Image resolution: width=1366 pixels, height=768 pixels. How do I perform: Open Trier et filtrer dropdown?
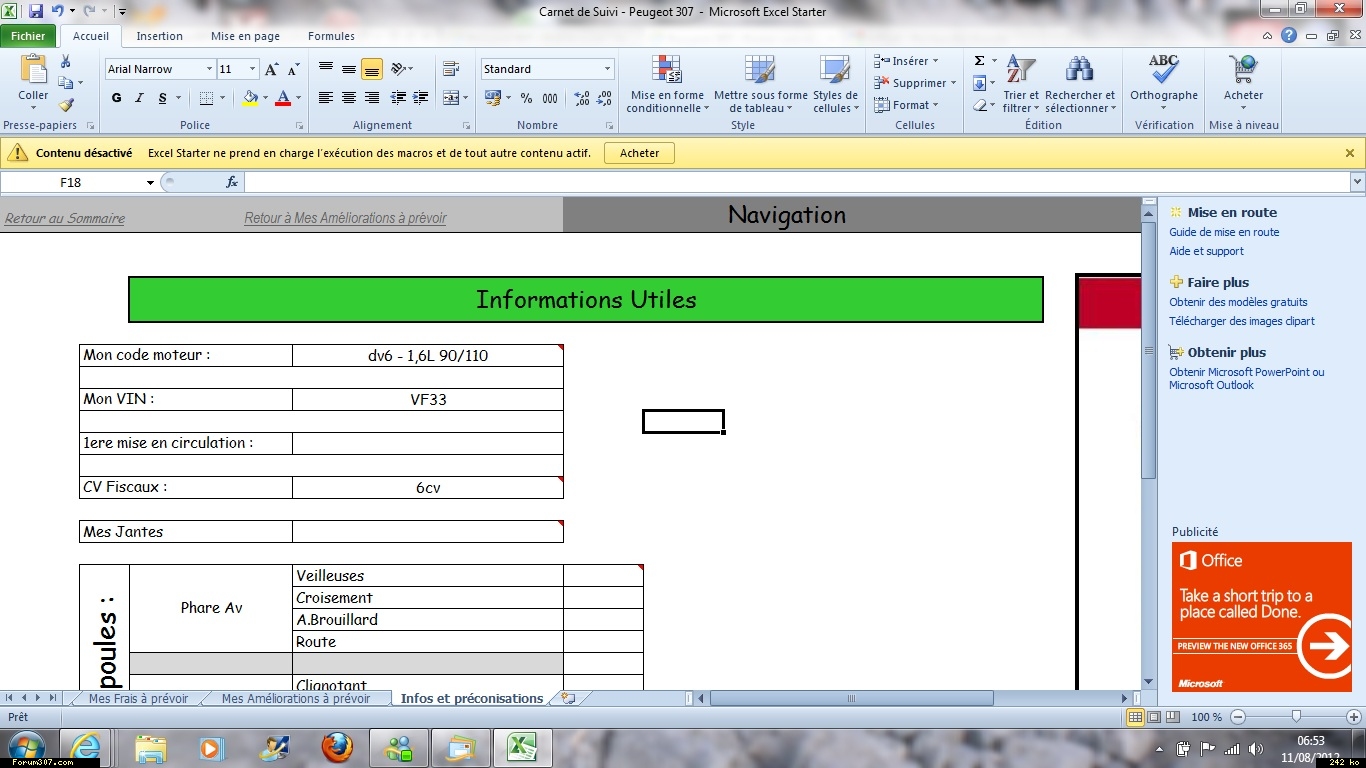point(1021,83)
